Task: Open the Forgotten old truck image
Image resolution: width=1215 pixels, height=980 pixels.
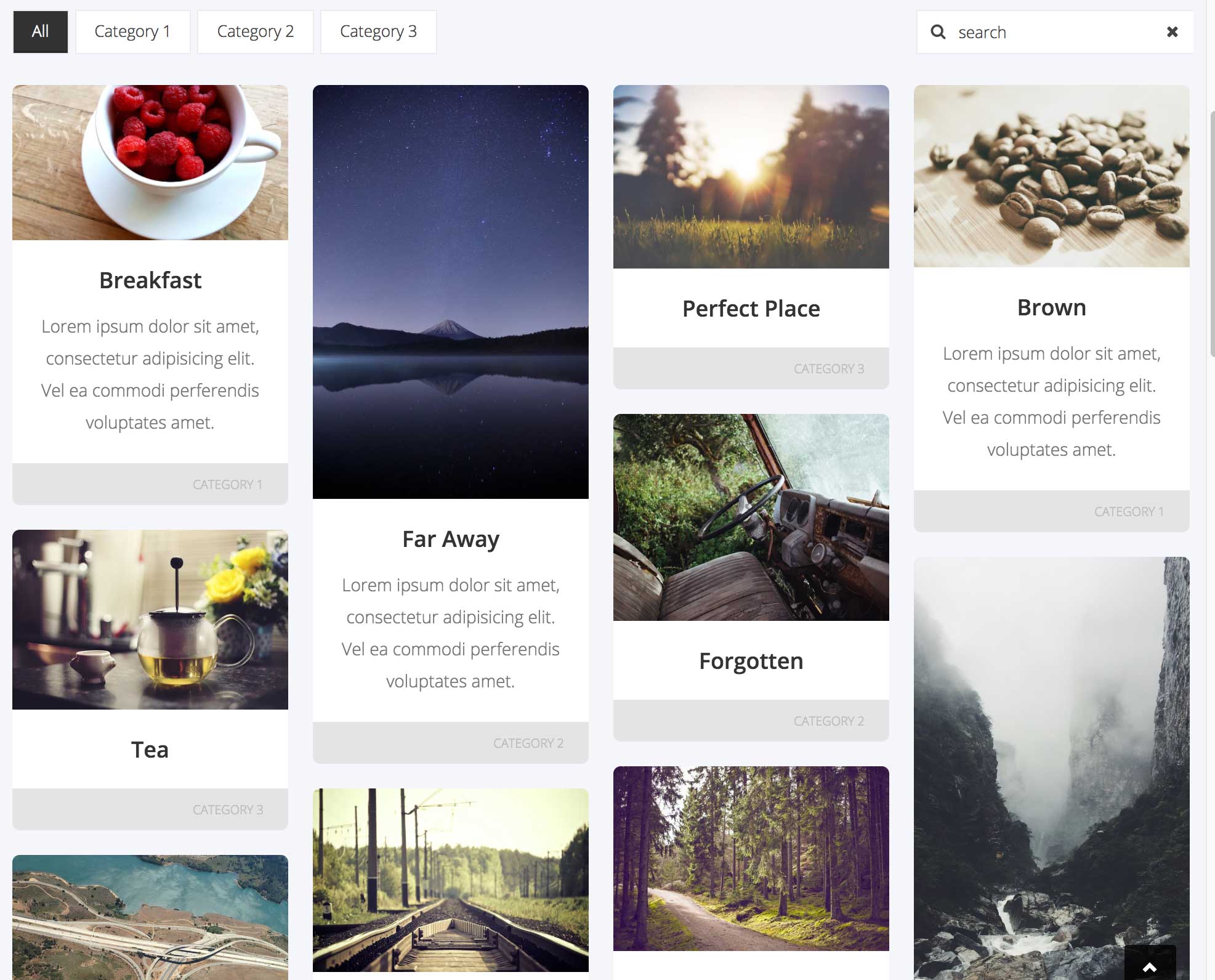Action: pyautogui.click(x=751, y=517)
